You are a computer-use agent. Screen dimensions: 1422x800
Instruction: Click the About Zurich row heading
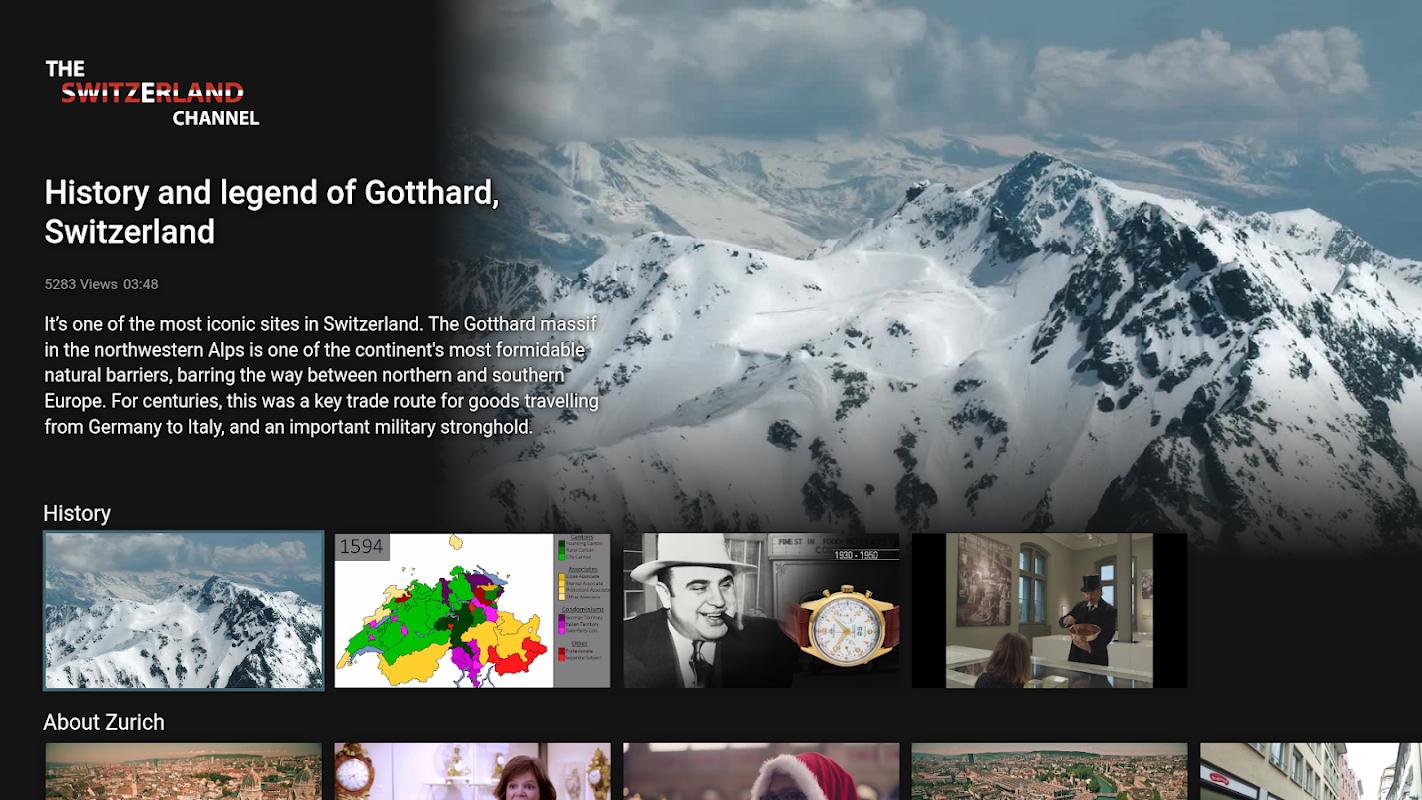tap(104, 722)
